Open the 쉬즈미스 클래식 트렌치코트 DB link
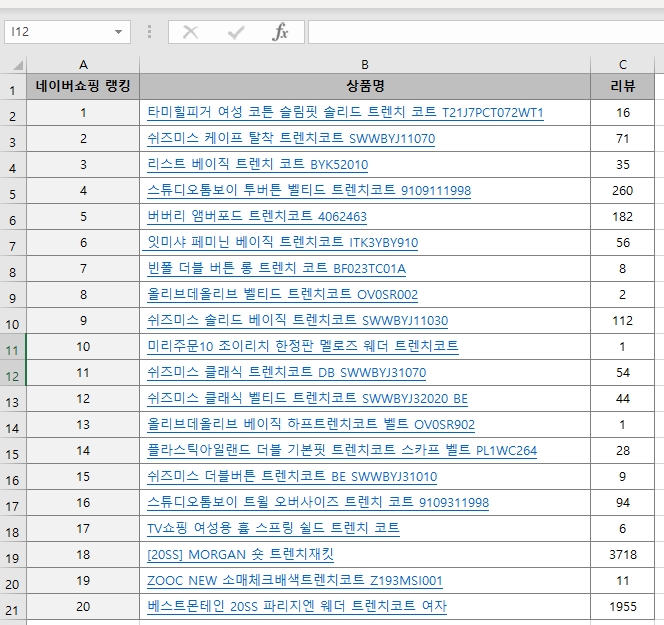Screen dimensions: 664x625 (287, 373)
